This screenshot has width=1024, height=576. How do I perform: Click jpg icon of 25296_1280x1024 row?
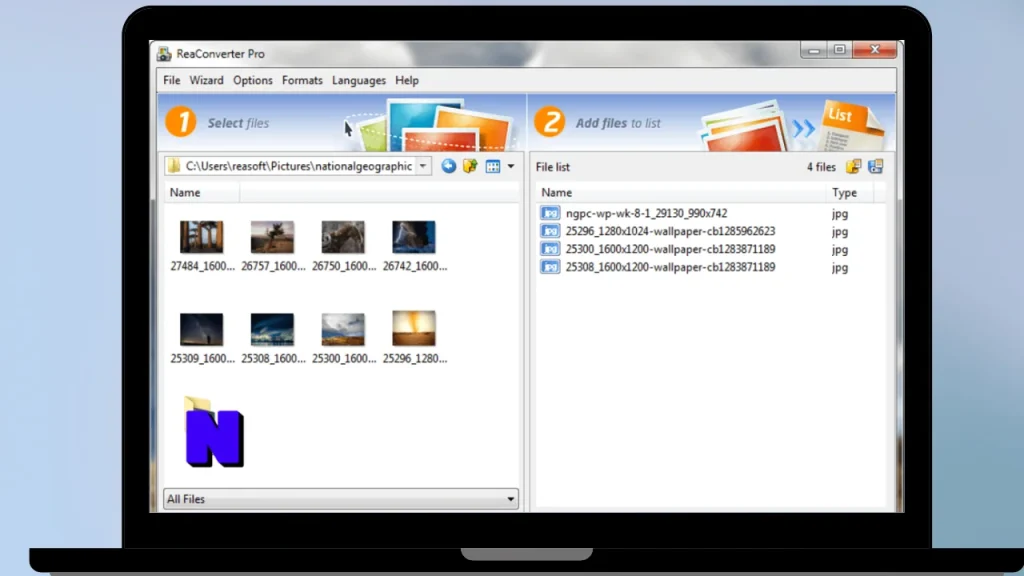[550, 231]
